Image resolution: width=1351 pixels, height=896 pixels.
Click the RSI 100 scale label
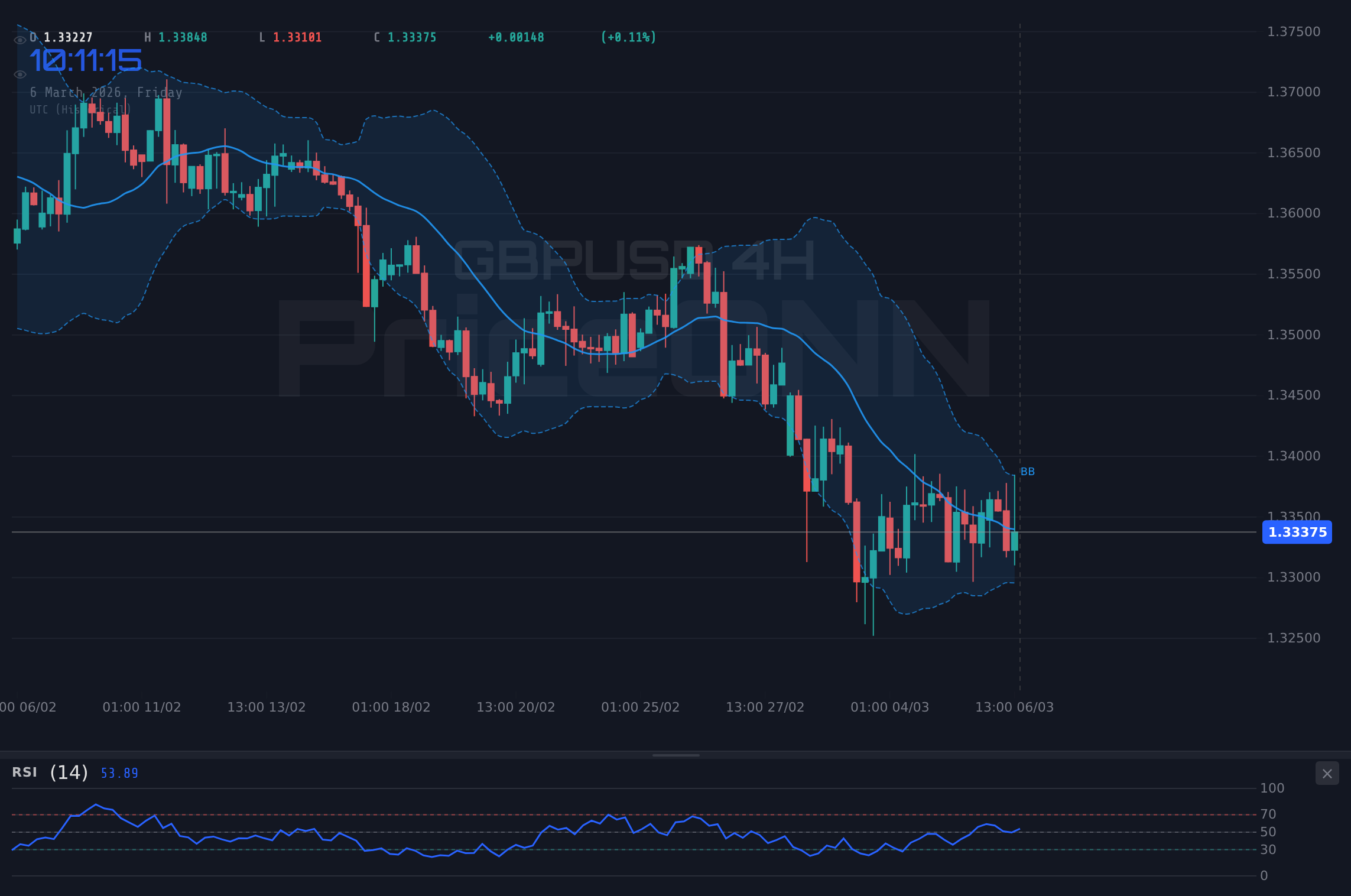[x=1272, y=788]
